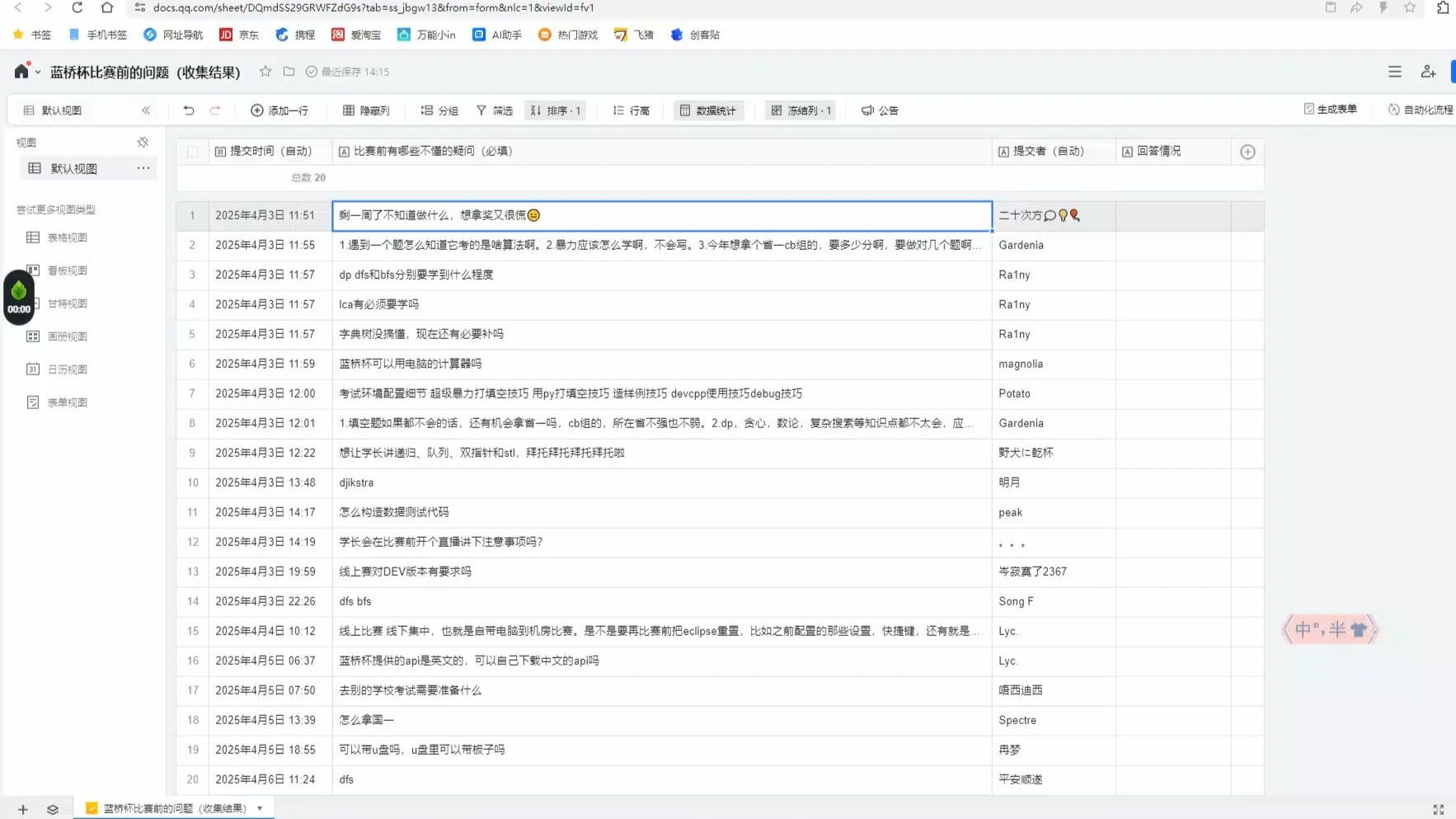Enter fullscreen mode via bottom-right icon
This screenshot has height=819, width=1456.
1439,808
